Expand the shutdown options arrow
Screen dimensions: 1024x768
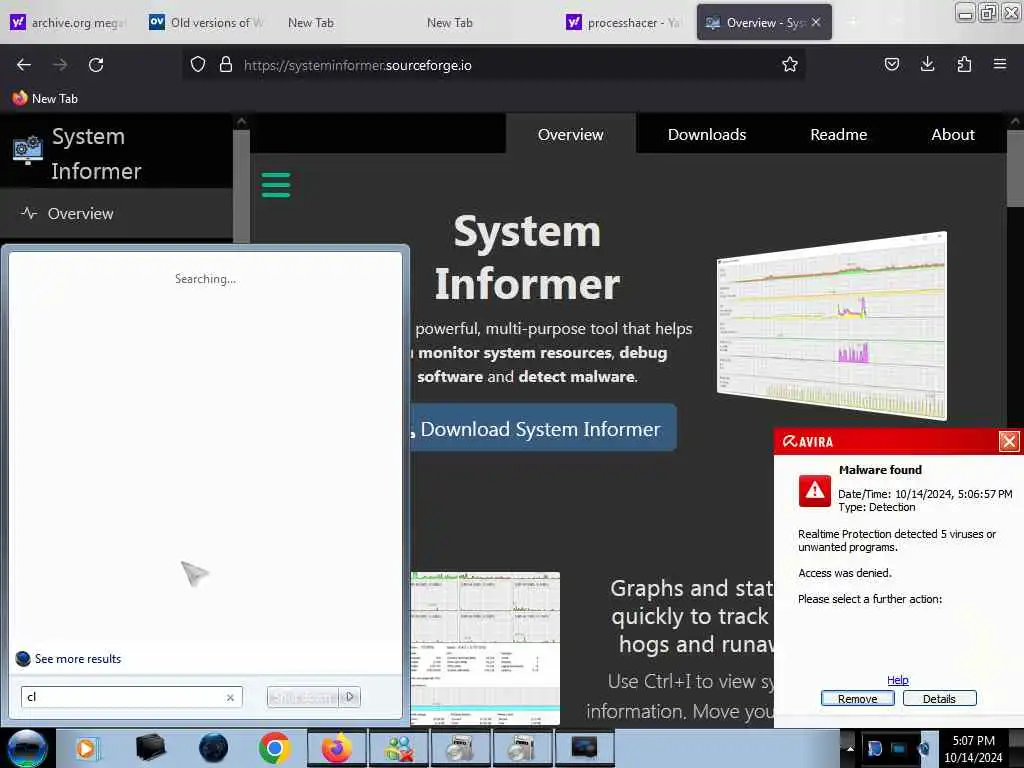(350, 697)
